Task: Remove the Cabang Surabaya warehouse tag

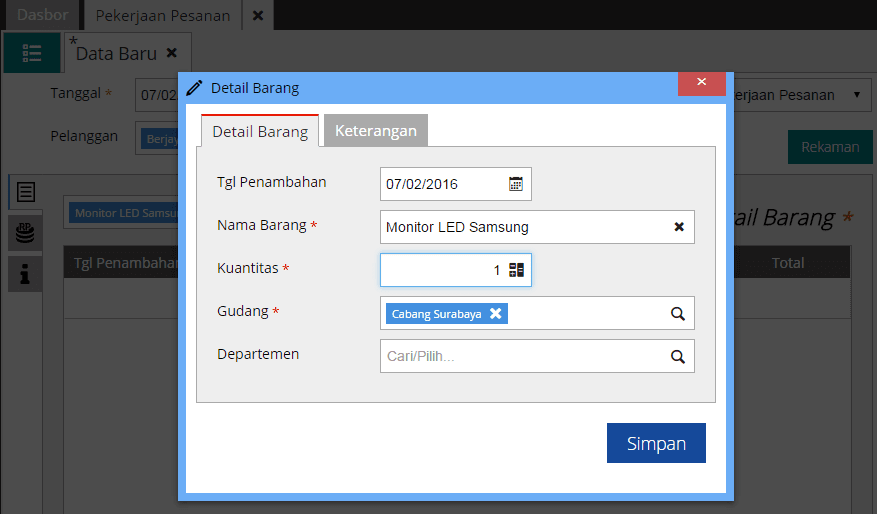Action: tap(496, 314)
